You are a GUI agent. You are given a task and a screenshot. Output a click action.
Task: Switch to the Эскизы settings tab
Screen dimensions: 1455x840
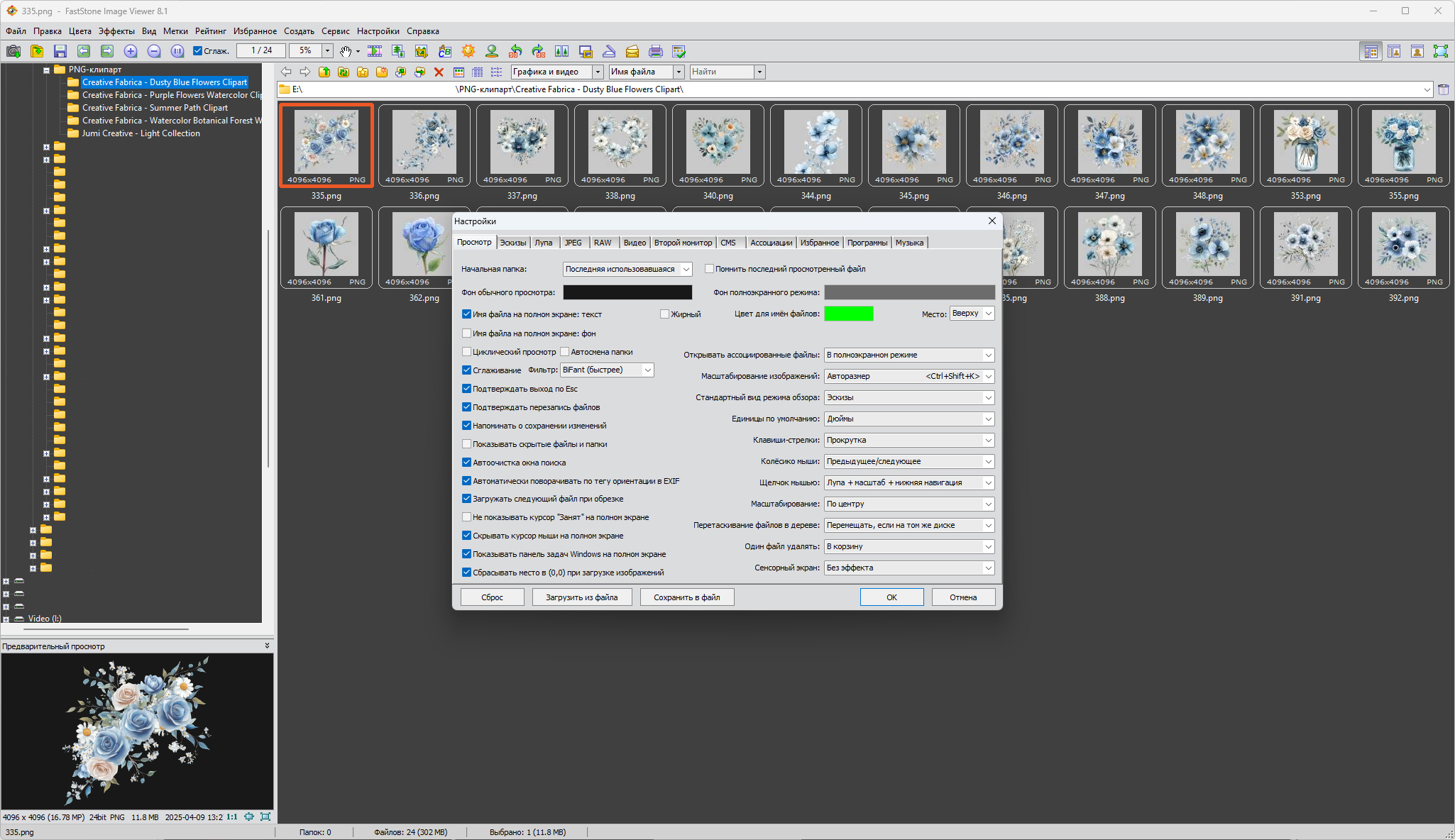point(512,243)
